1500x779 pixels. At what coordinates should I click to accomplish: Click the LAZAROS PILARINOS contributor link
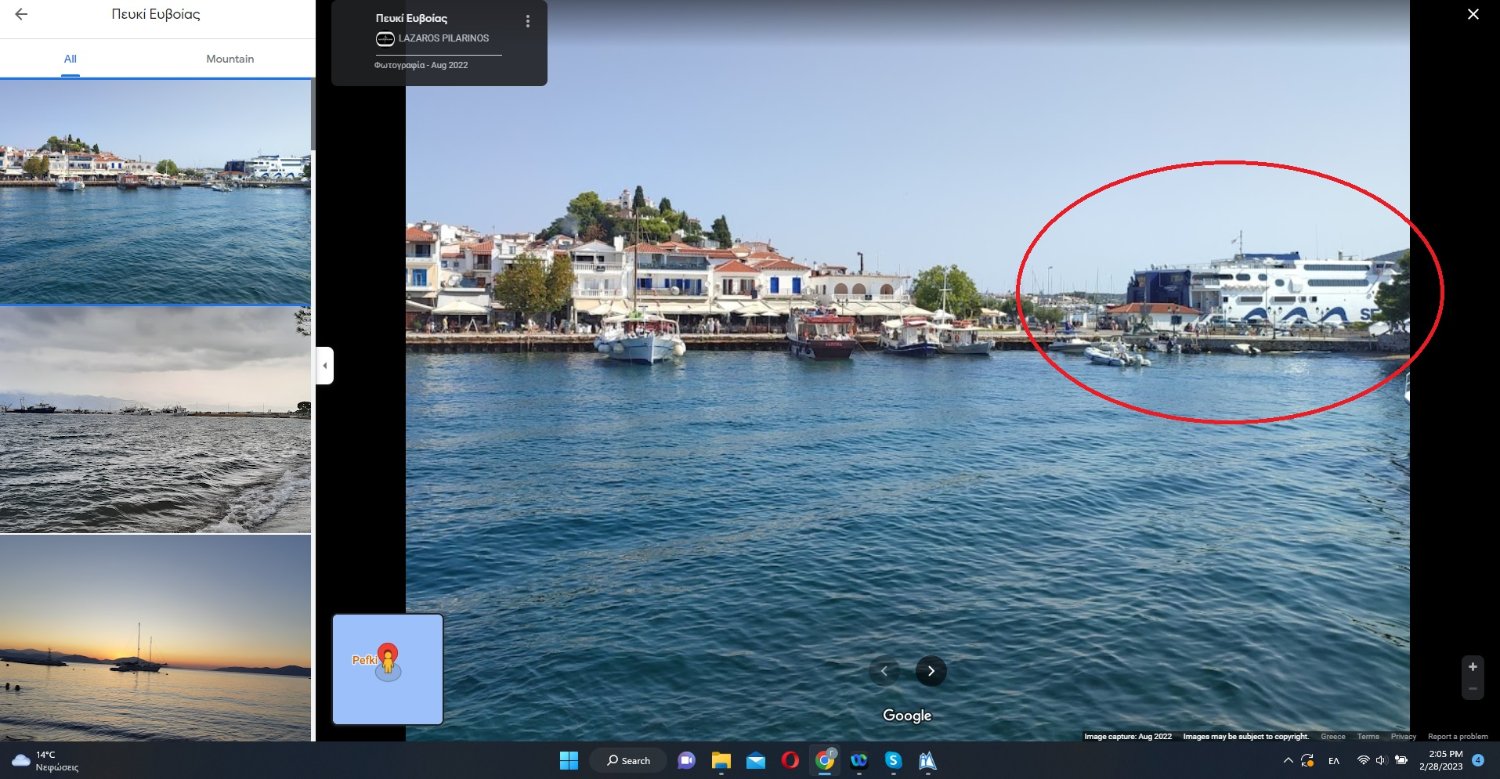(443, 38)
